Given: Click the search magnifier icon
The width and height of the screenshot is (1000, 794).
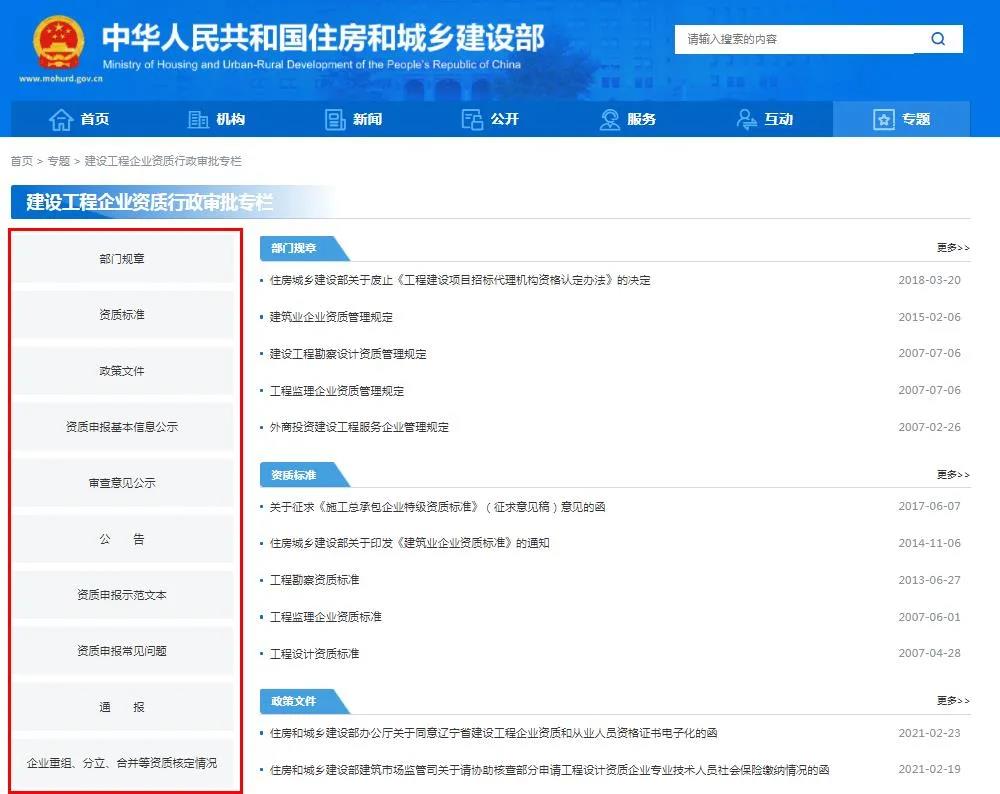Looking at the screenshot, I should pyautogui.click(x=938, y=39).
